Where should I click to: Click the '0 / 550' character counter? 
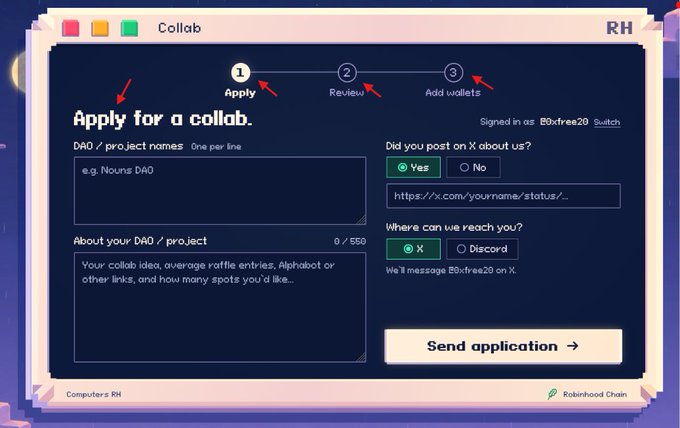tap(350, 241)
